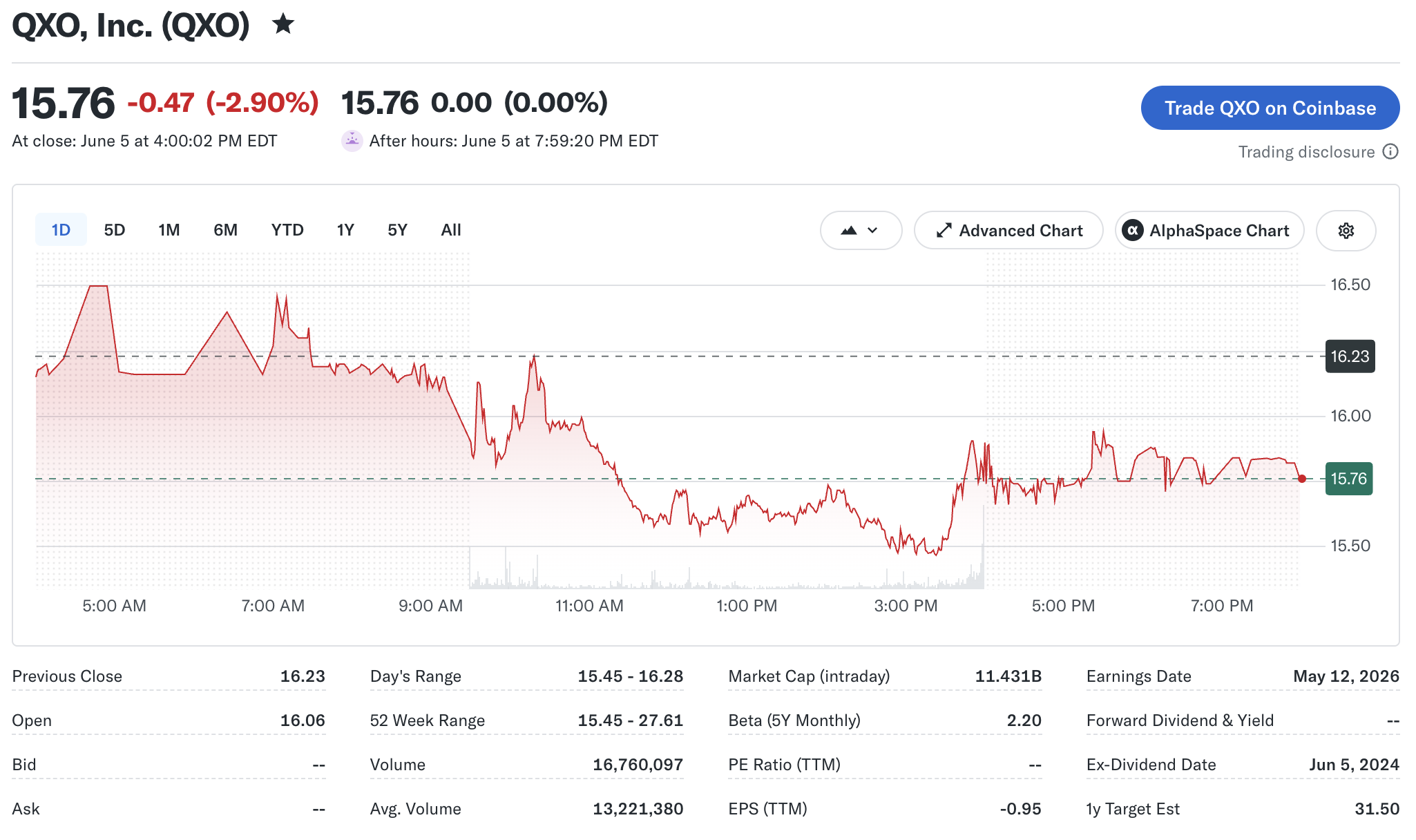Click the 9:00 AM axis label
Screen dimensions: 1416x840
(430, 606)
